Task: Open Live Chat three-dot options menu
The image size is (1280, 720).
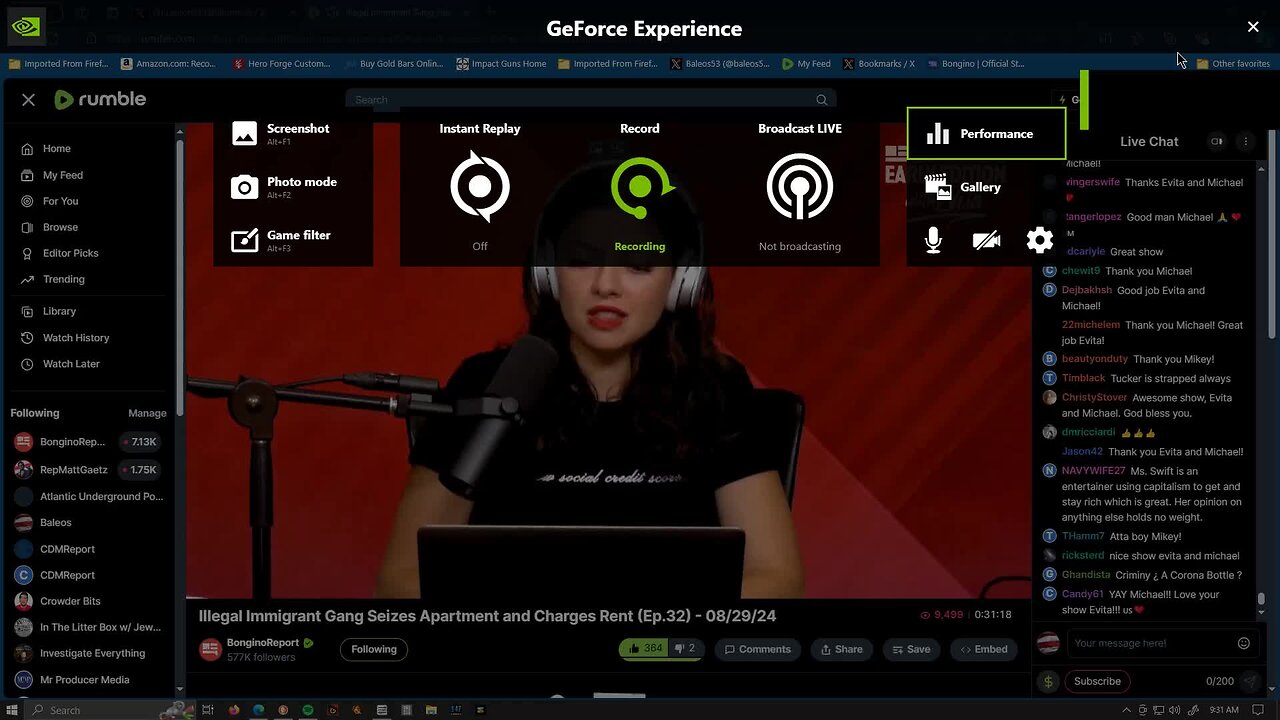Action: click(x=1246, y=142)
